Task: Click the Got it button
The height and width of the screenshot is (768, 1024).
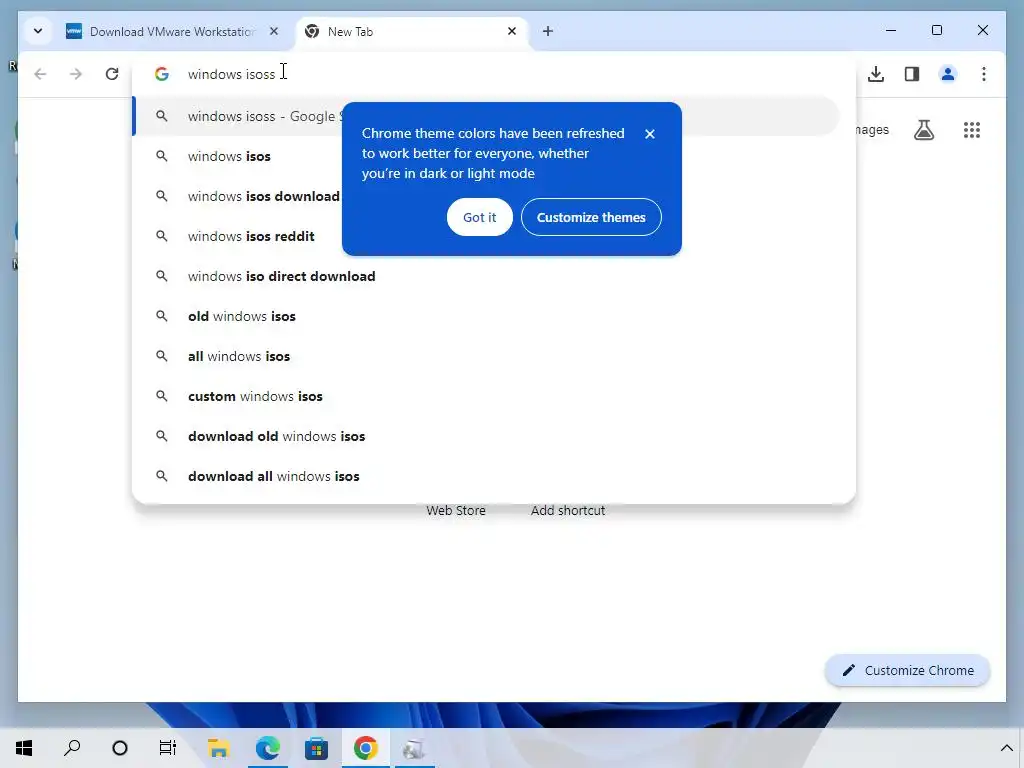Action: [x=480, y=217]
